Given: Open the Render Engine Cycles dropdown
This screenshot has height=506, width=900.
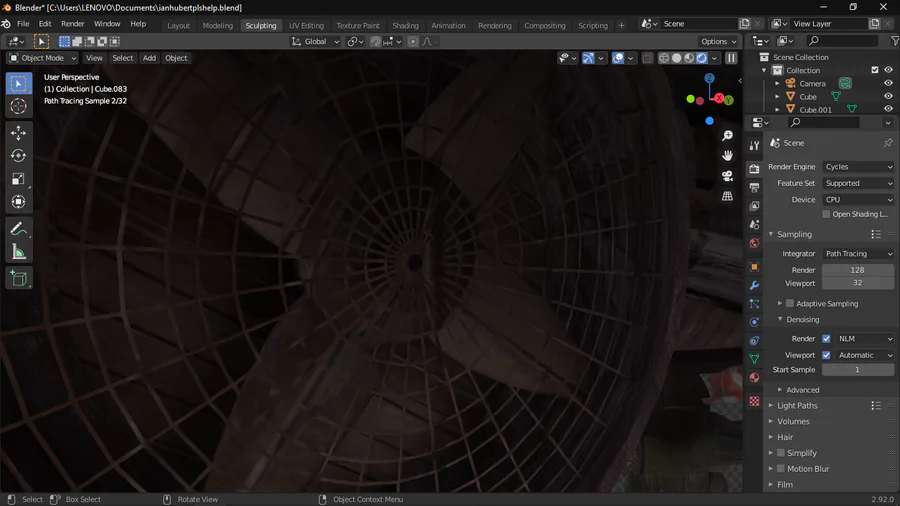Looking at the screenshot, I should click(858, 166).
